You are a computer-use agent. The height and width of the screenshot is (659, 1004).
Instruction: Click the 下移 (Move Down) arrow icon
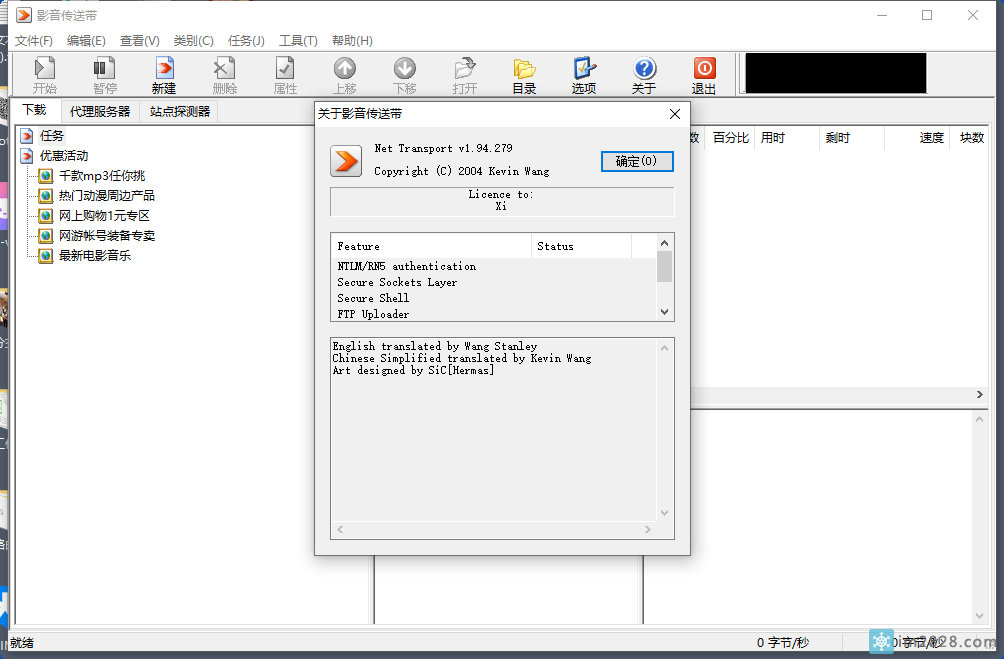405,75
